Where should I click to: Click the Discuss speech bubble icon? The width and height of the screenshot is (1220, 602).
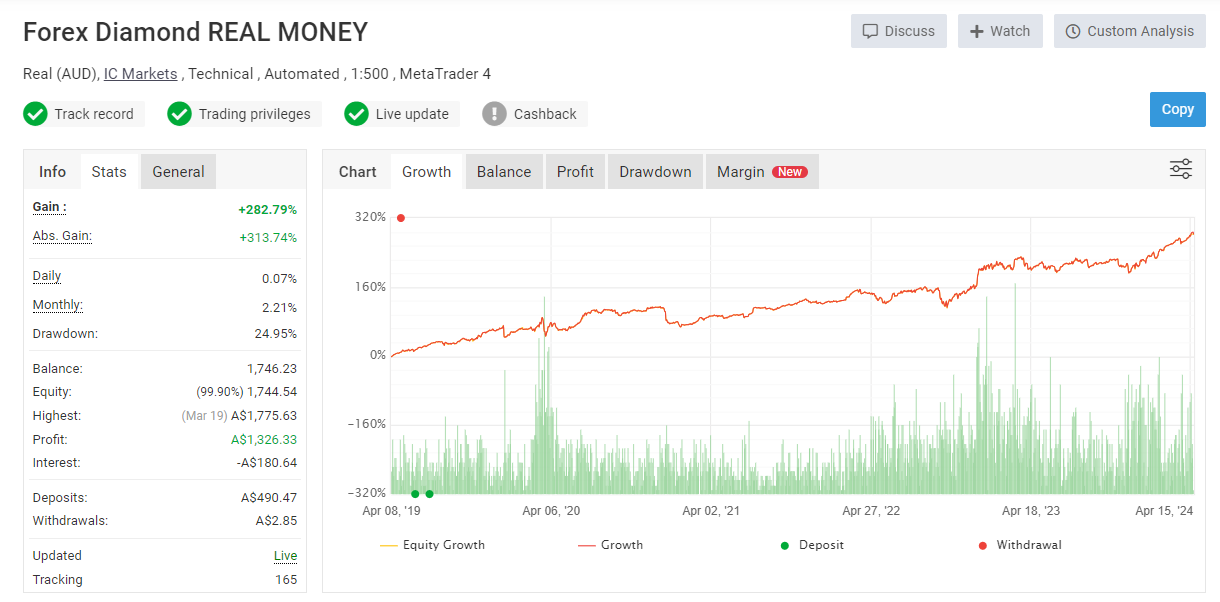point(869,30)
